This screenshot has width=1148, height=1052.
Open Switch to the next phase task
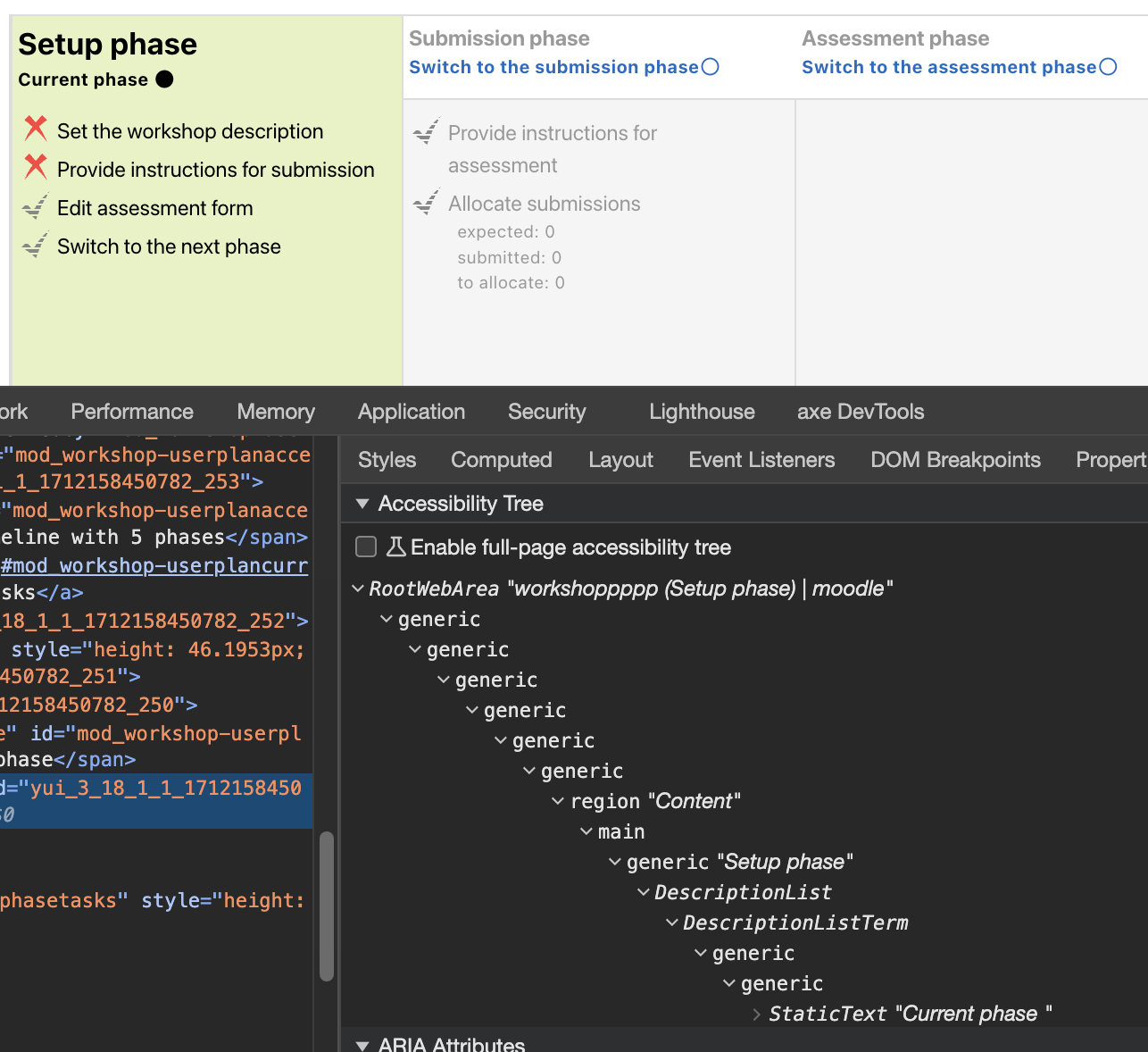click(169, 246)
